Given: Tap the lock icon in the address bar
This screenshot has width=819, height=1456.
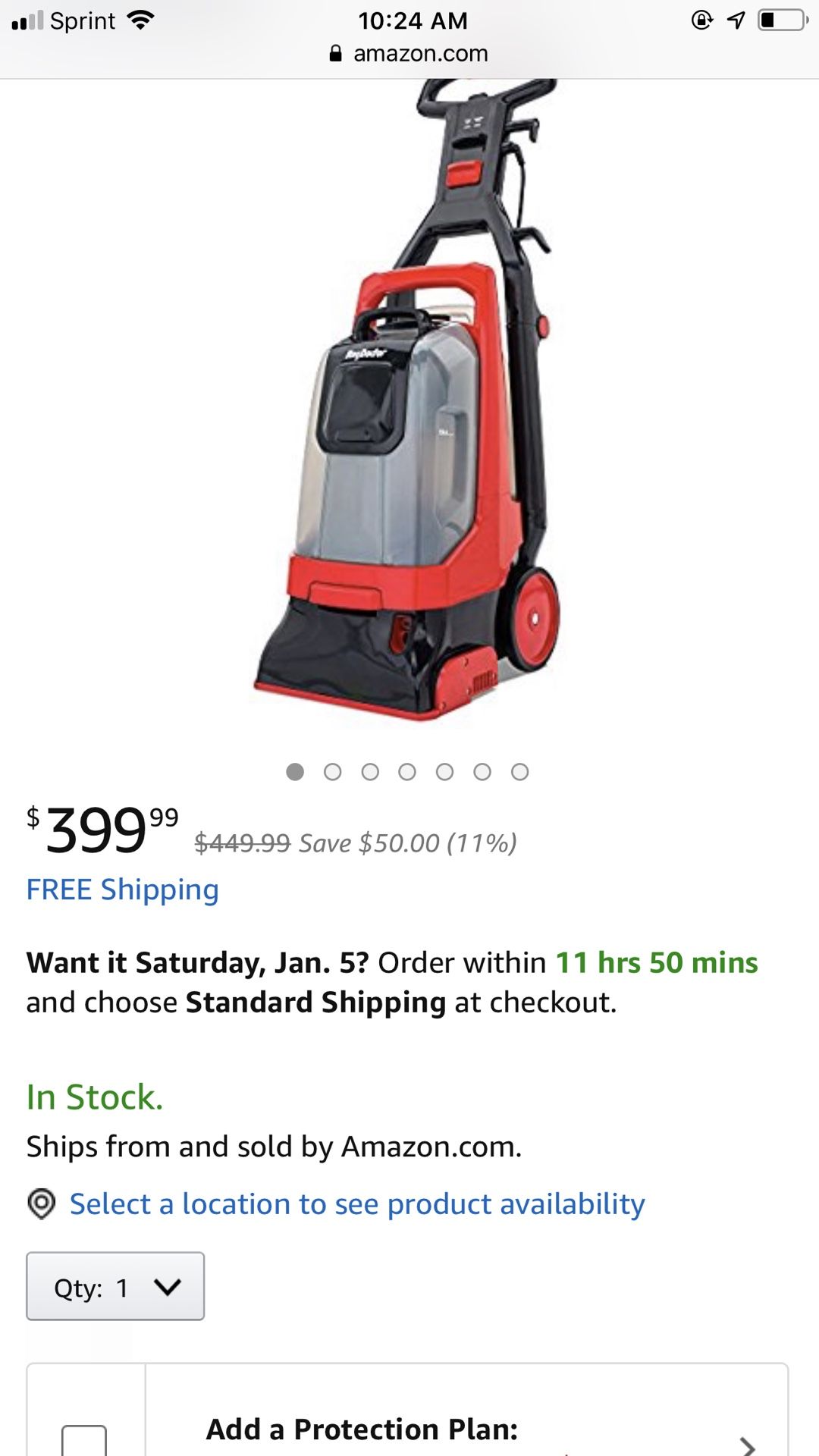Looking at the screenshot, I should point(335,53).
